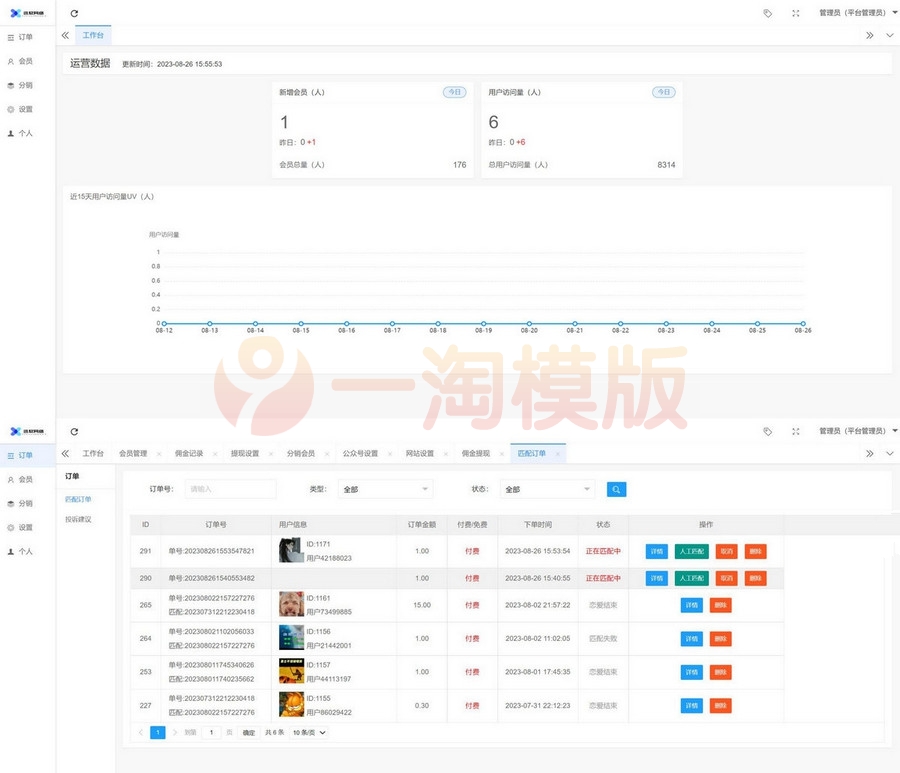Viewport: 900px width, 773px height.
Task: Switch to the 分销会员 tab
Action: (x=301, y=454)
